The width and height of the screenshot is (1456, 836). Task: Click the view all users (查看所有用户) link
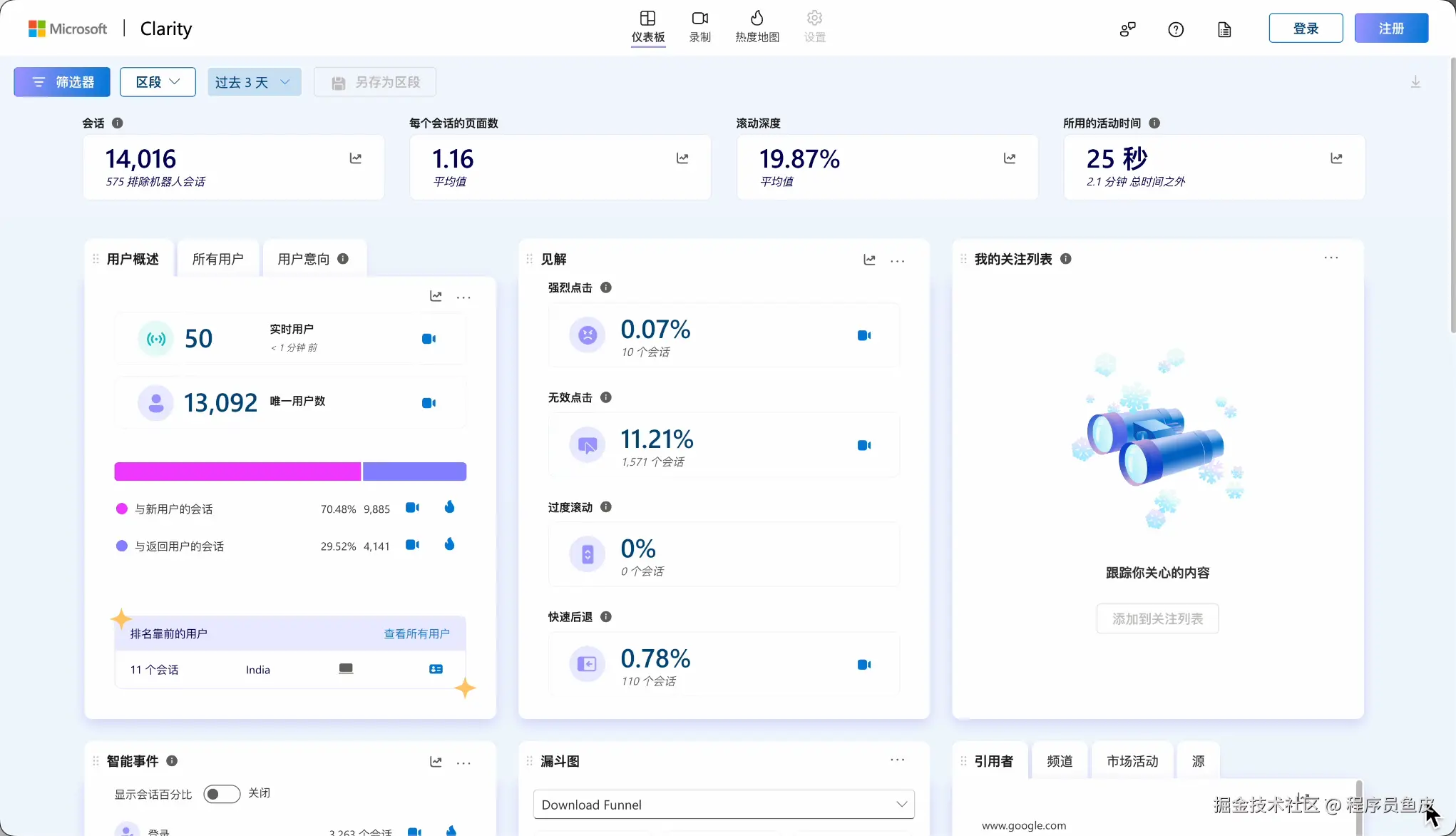(416, 633)
